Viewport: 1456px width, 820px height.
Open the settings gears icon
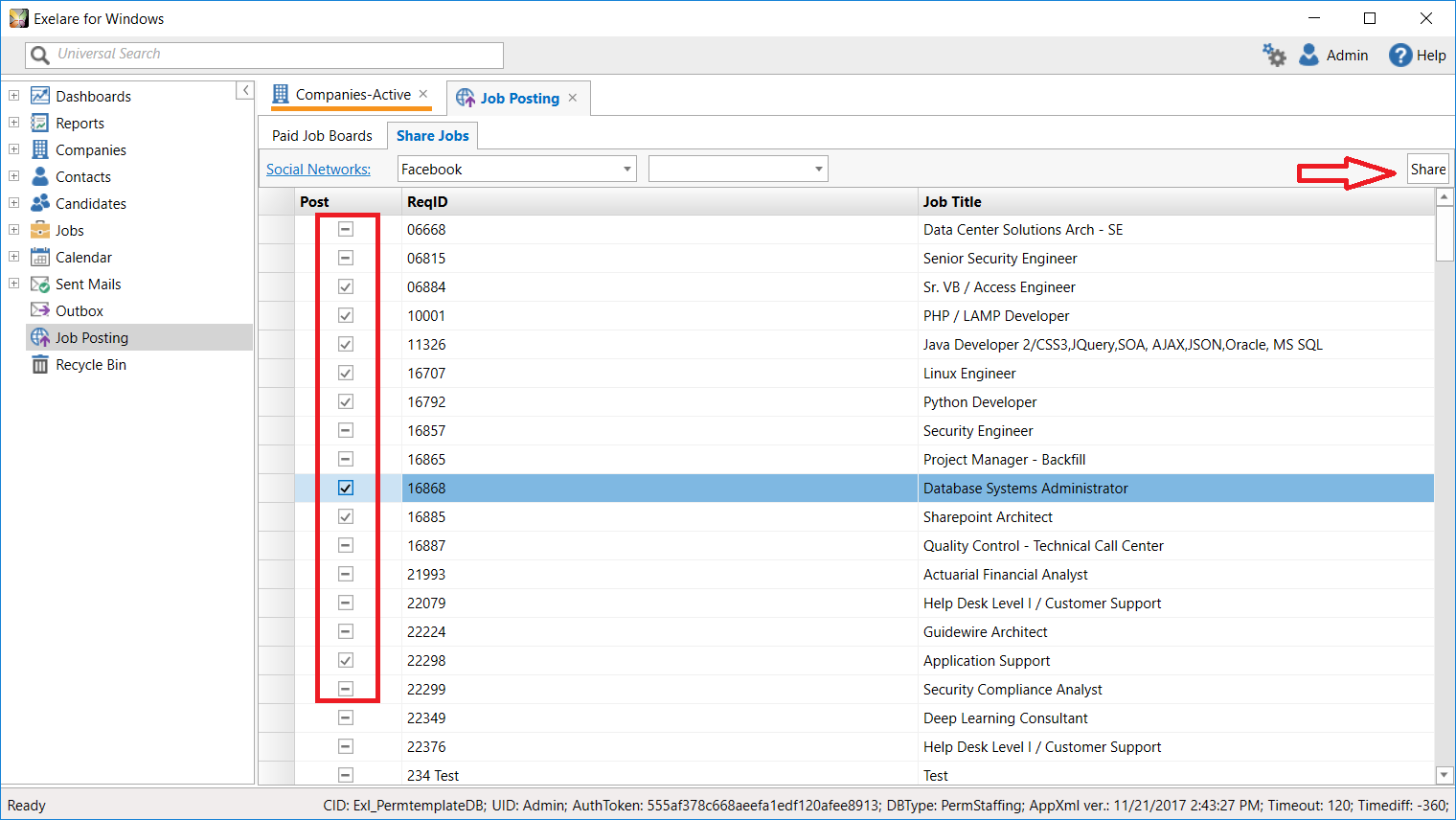1274,56
